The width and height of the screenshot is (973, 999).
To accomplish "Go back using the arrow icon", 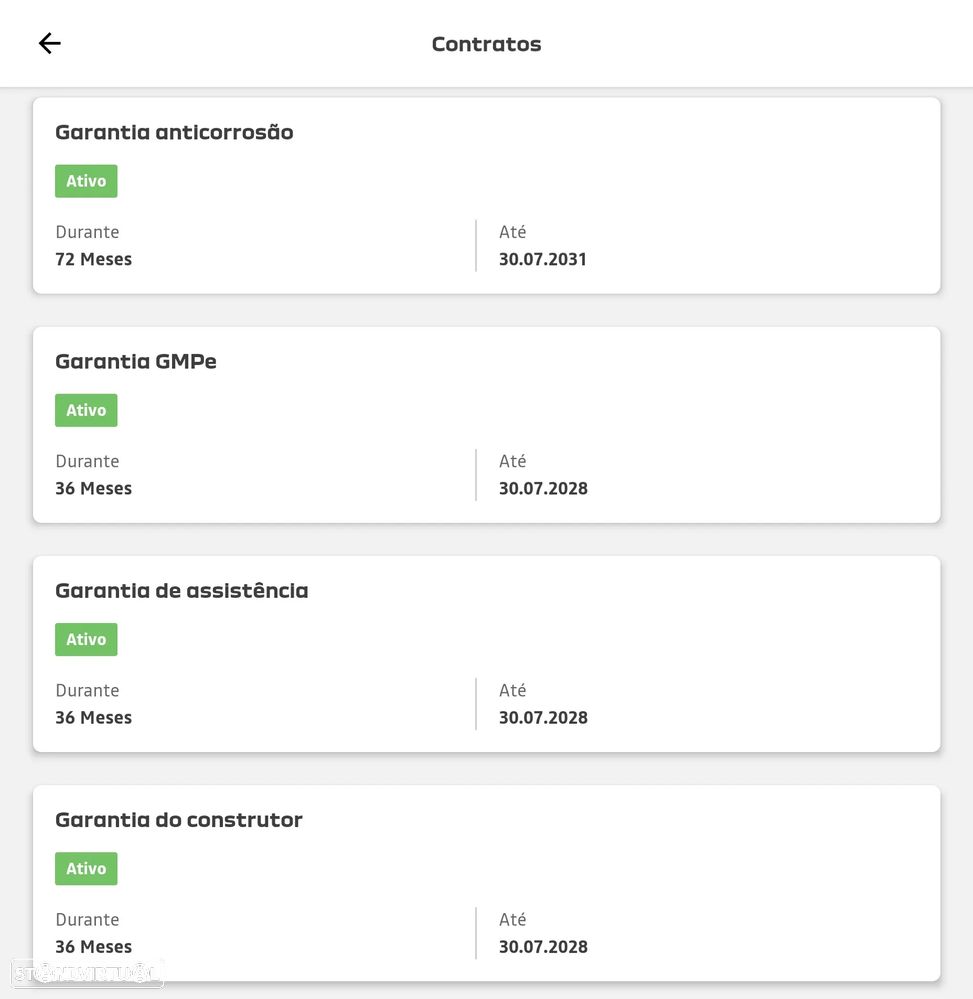I will pyautogui.click(x=49, y=43).
